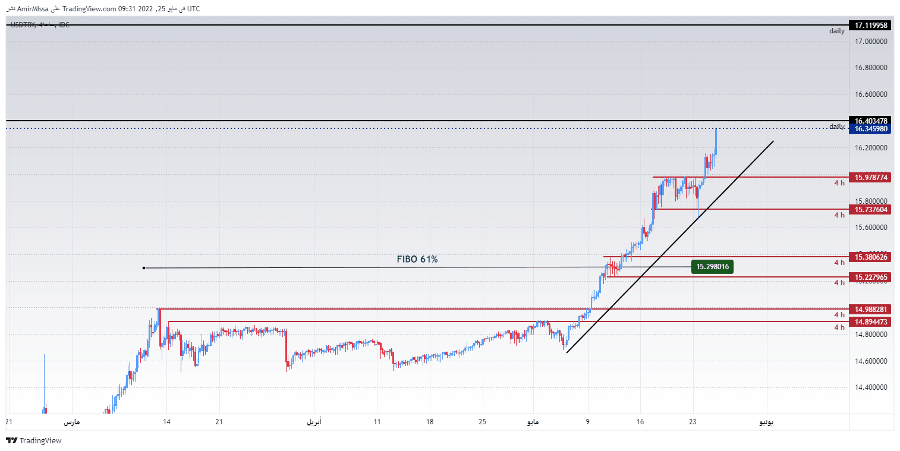Click the date label 9 on time axis
The image size is (900, 451).
588,422
